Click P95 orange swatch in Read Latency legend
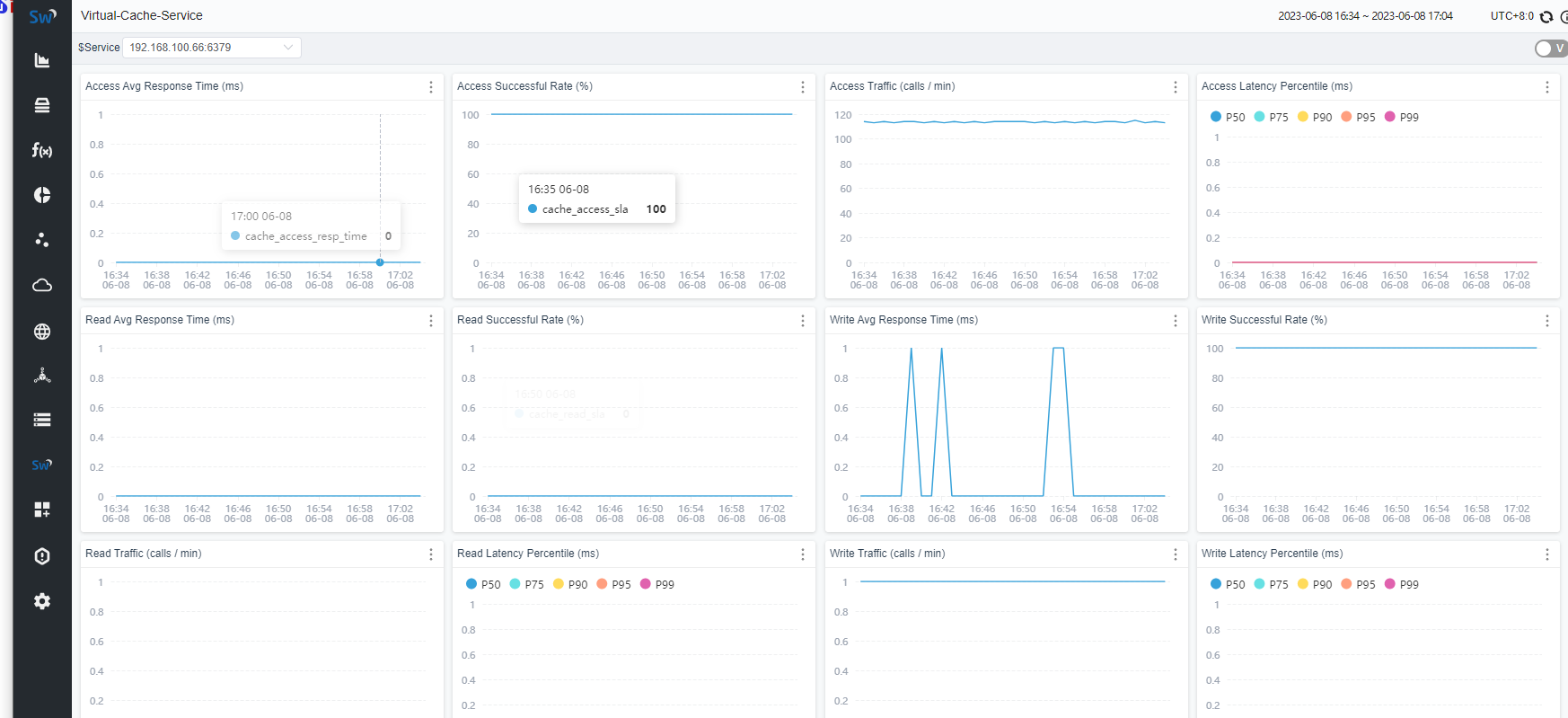This screenshot has height=718, width=1568. [602, 584]
